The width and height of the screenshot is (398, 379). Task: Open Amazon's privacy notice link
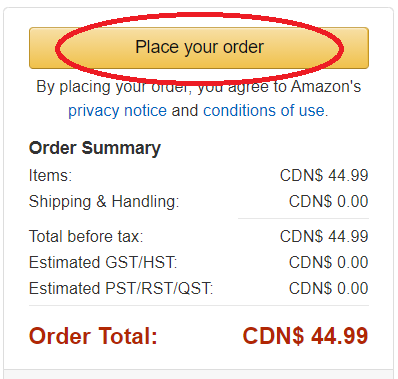tap(117, 111)
